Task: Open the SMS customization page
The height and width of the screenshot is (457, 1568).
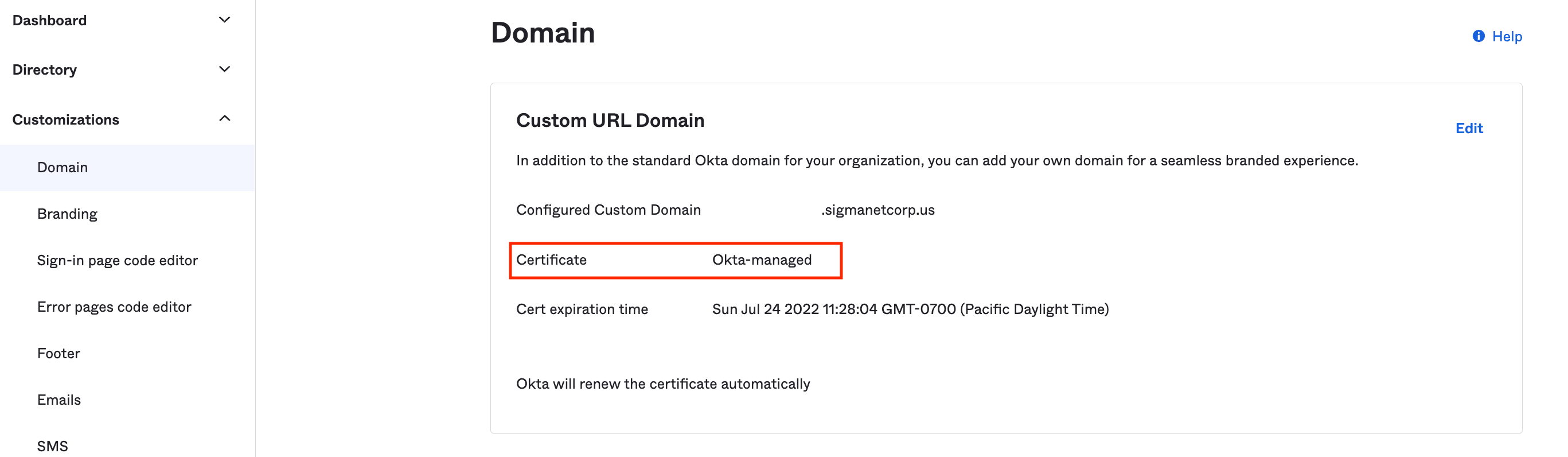Action: (52, 446)
